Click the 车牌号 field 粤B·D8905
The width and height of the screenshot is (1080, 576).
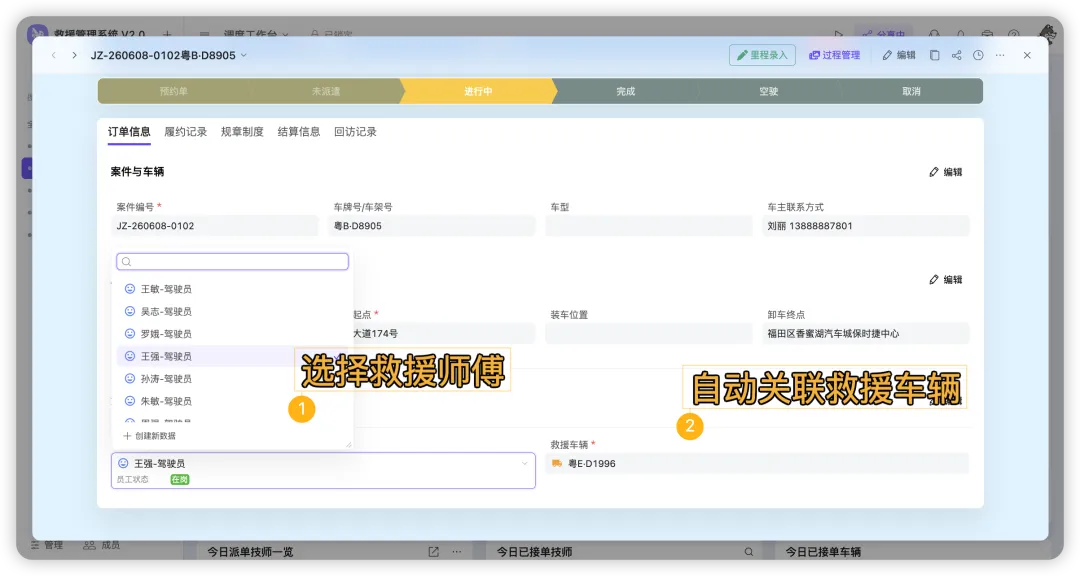pos(432,226)
